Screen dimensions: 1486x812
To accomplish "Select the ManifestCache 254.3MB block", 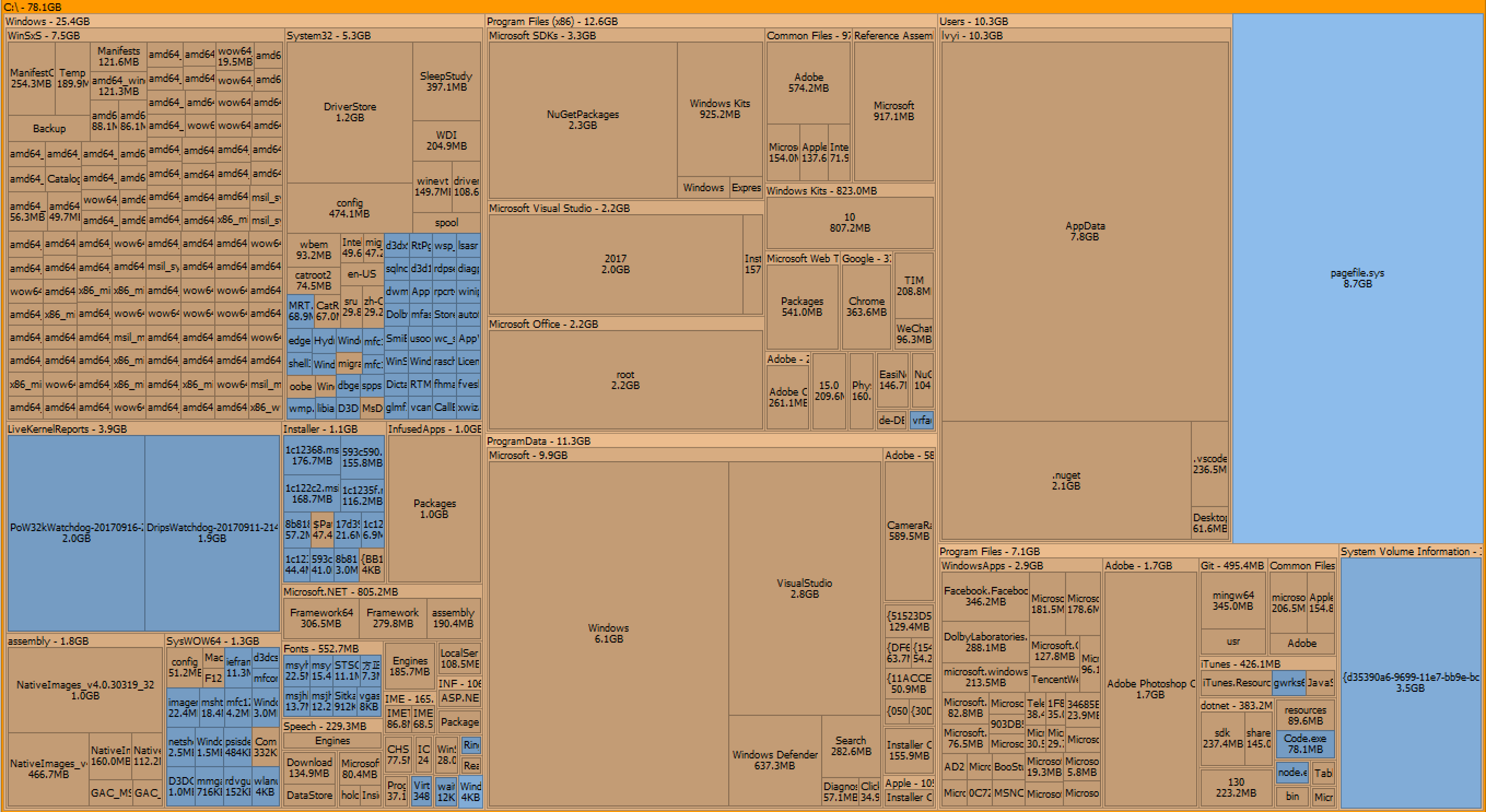I will coord(32,79).
